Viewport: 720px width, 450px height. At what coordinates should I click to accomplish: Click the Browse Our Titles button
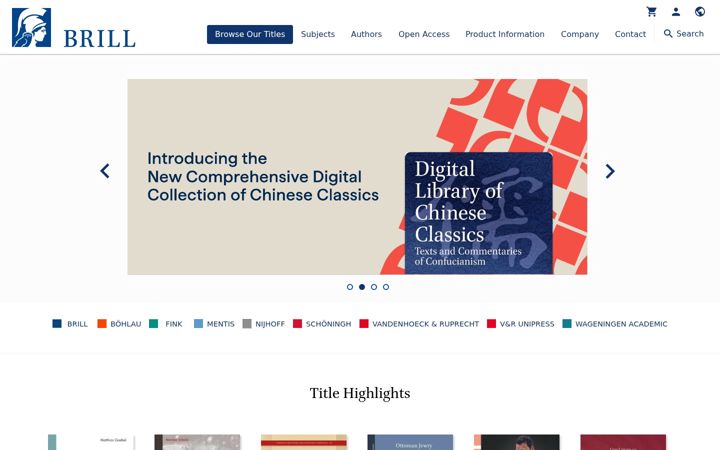tap(250, 34)
